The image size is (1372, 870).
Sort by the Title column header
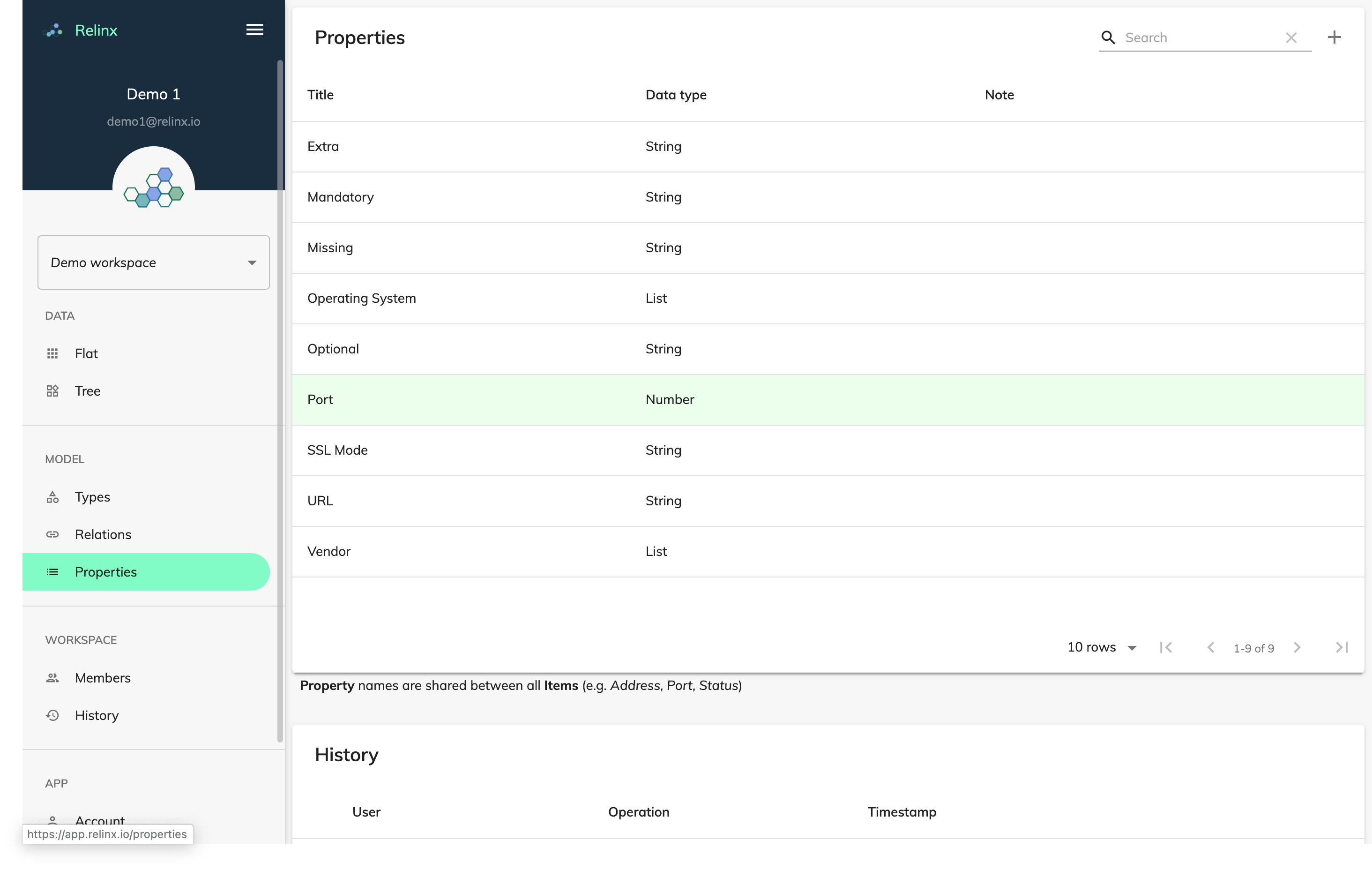click(320, 95)
